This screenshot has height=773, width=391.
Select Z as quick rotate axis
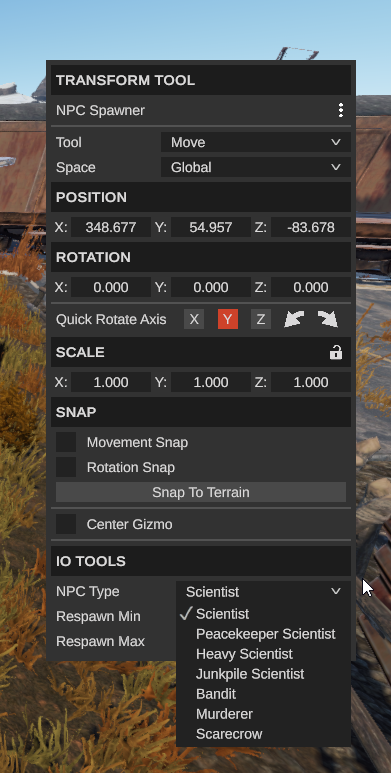coord(261,319)
